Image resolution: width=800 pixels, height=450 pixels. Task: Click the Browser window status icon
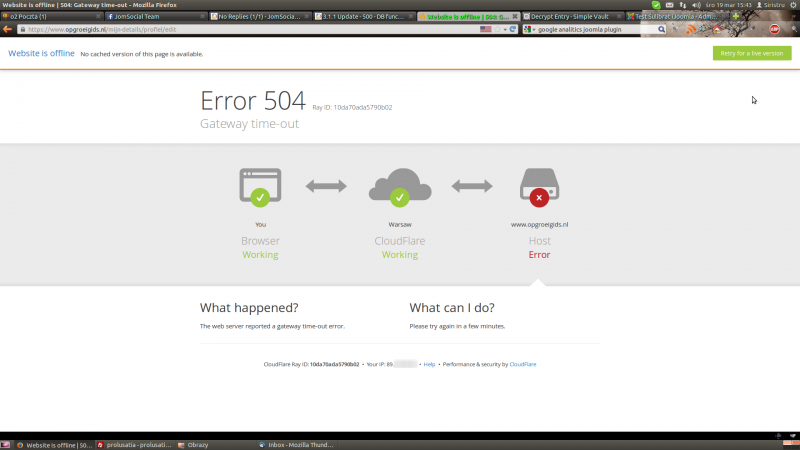point(260,187)
